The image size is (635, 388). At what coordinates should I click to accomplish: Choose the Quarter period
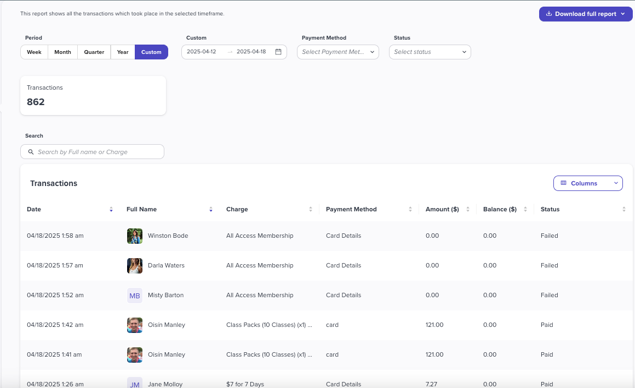point(94,52)
